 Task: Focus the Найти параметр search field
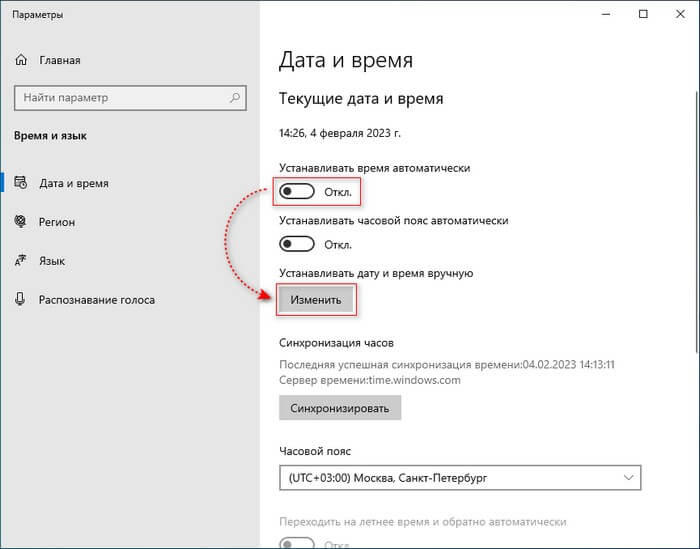pos(130,98)
